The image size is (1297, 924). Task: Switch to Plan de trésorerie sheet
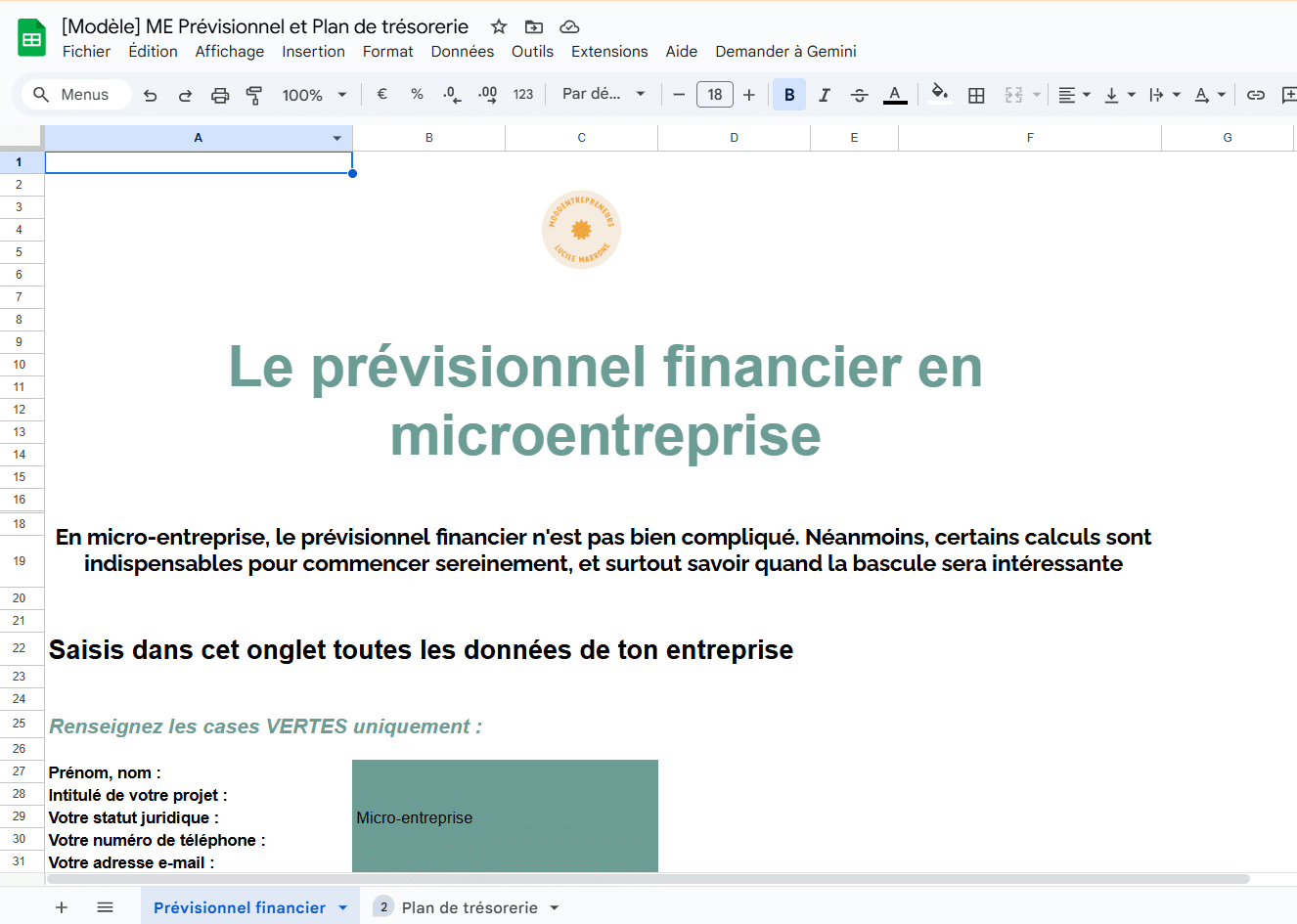470,907
